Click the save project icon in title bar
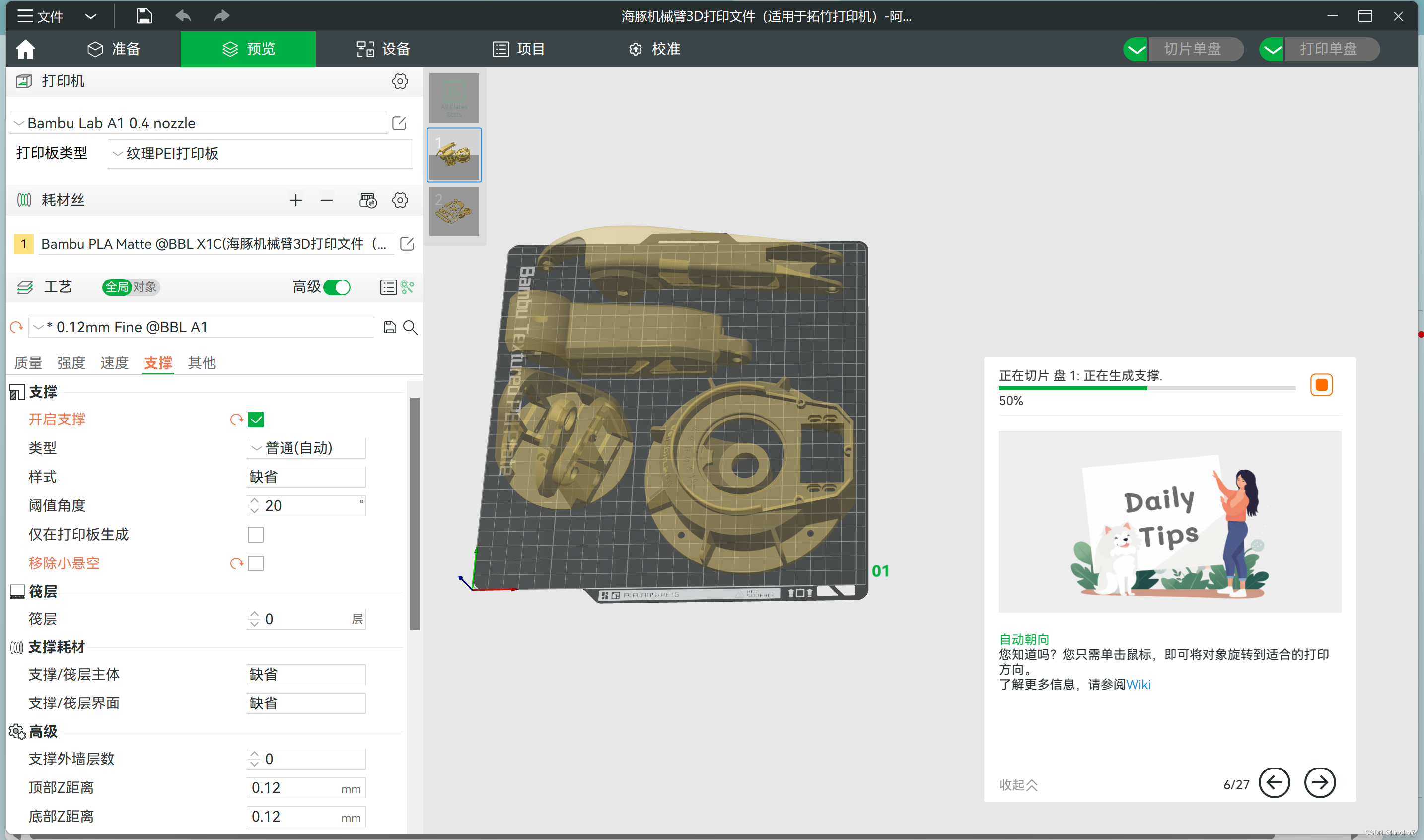Screen dimensions: 1424x840 144,16
